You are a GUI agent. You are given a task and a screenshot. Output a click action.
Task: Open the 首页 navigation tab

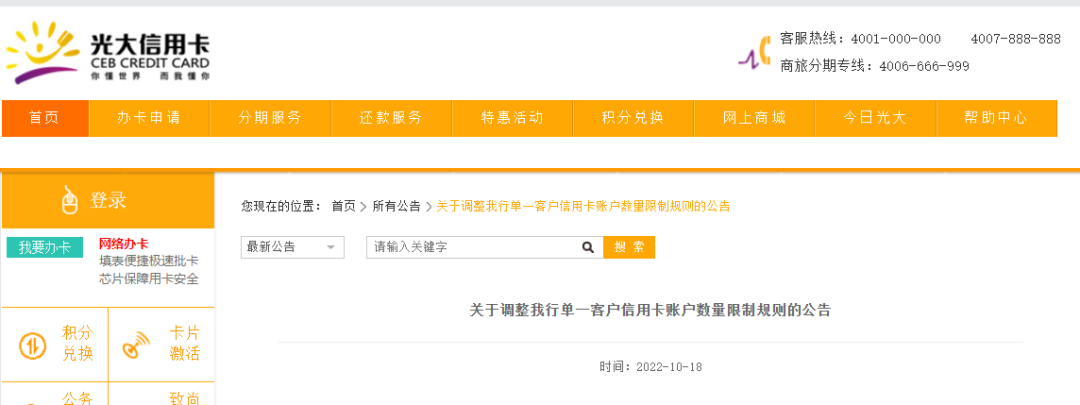point(45,118)
